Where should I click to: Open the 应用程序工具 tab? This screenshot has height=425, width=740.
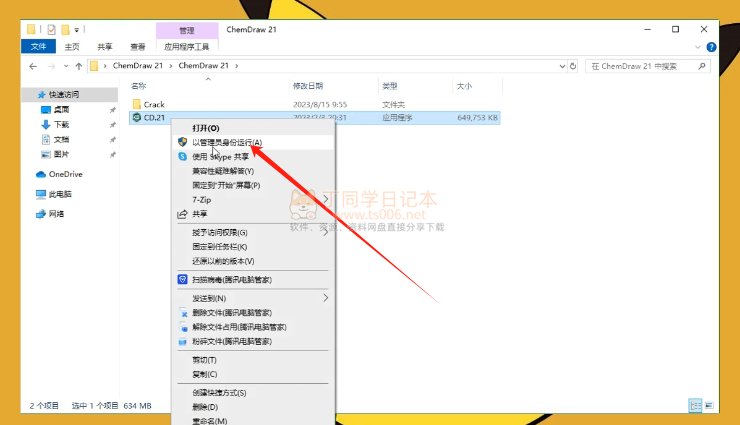186,47
